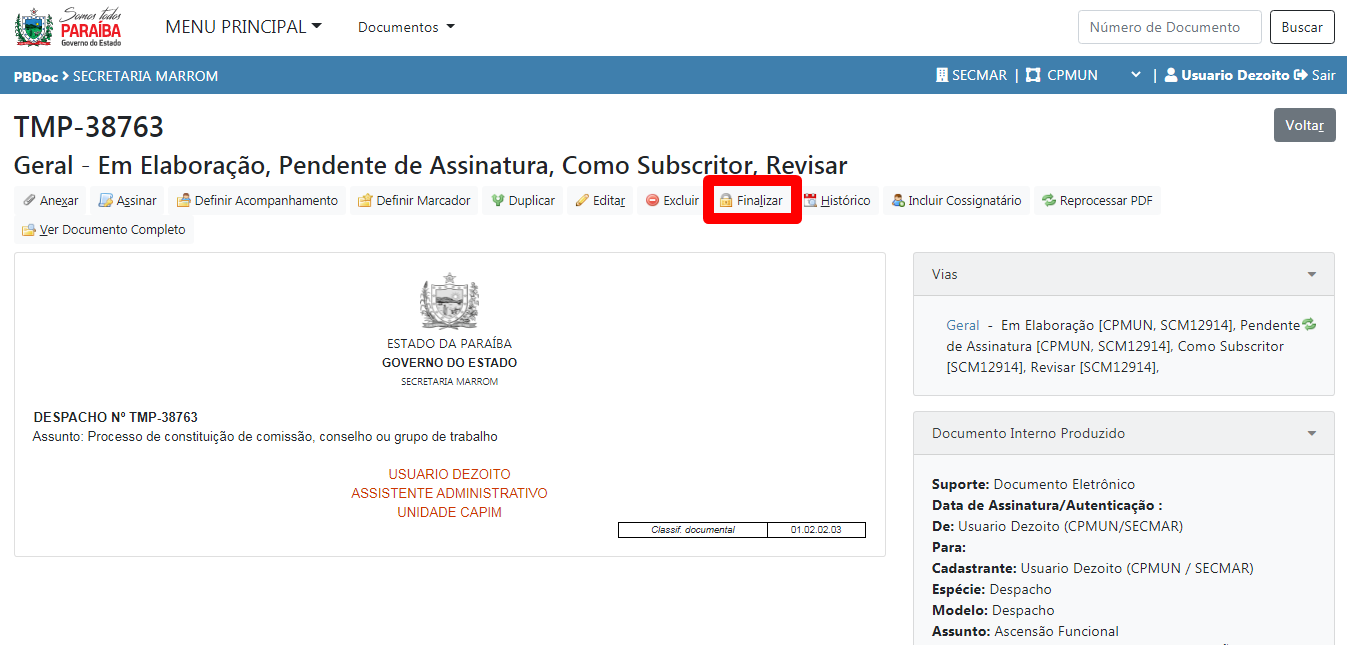Image resolution: width=1347 pixels, height=645 pixels.
Task: Collapse the Documento Interno Produzido panel
Action: [1311, 434]
